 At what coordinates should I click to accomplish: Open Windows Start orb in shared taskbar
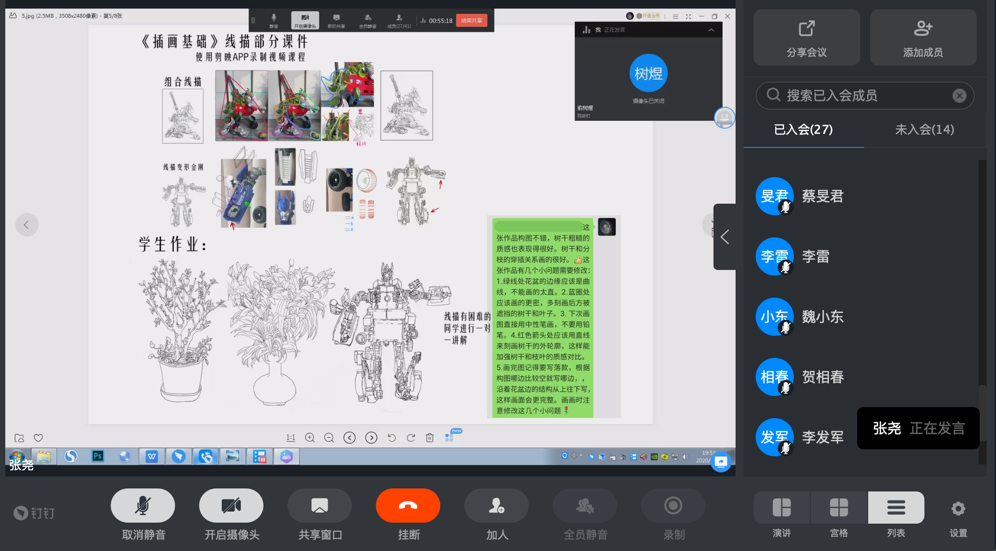pos(17,456)
